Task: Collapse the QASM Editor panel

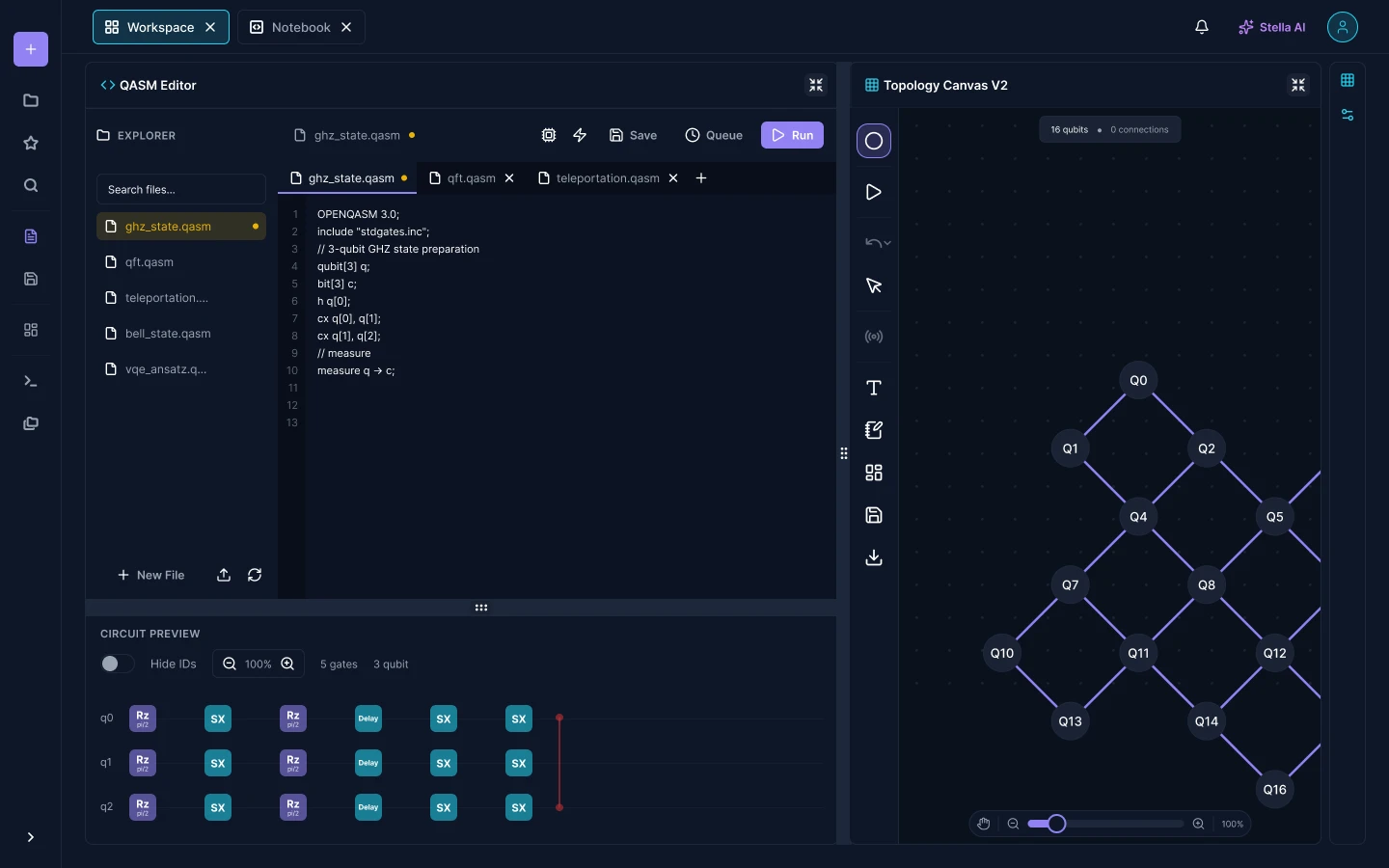Action: [816, 85]
